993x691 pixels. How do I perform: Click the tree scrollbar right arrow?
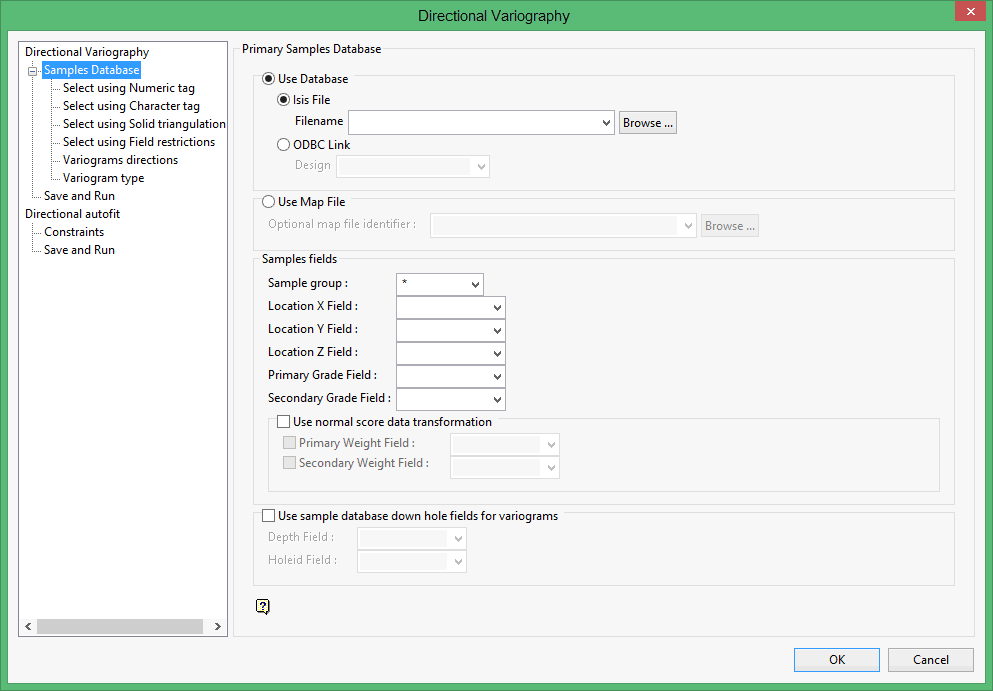(x=217, y=626)
